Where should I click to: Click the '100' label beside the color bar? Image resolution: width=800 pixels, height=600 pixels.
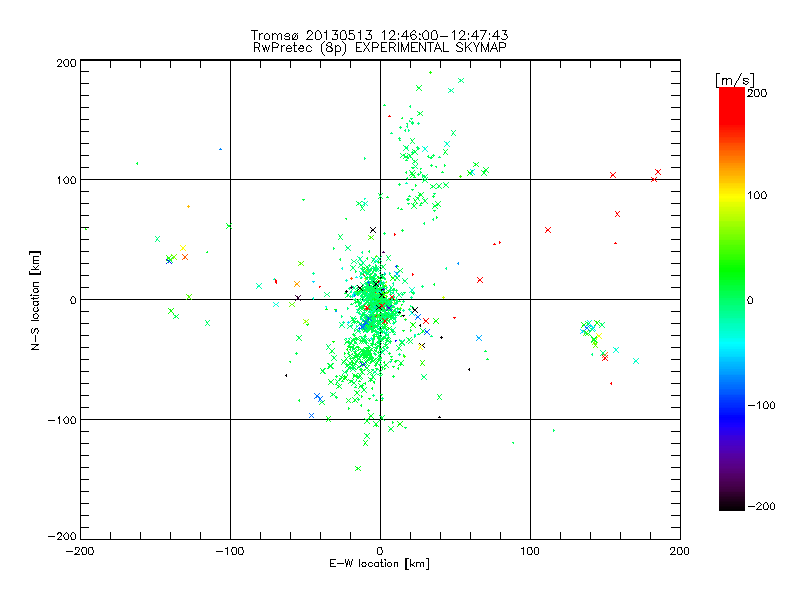pos(757,195)
